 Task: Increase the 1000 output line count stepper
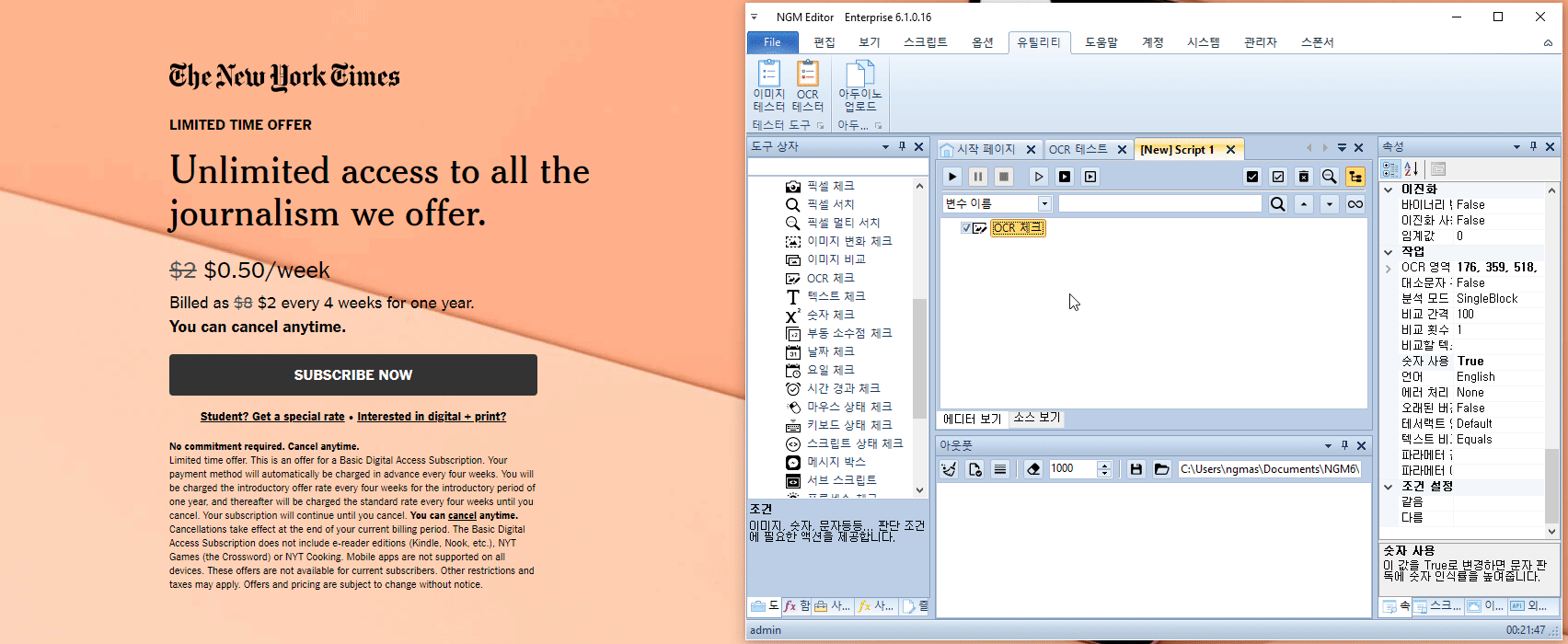click(x=1105, y=465)
